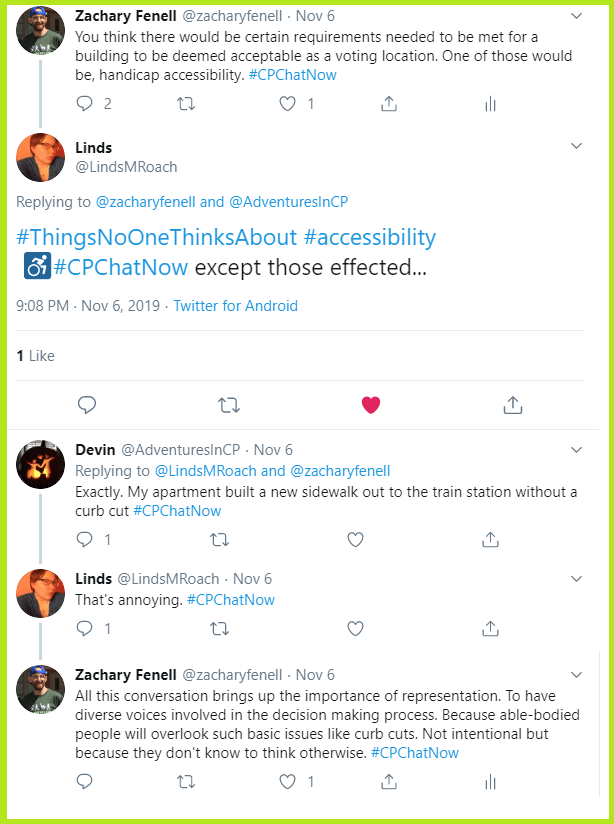Unlike Linds's highlighted tweet via the red heart
The image size is (614, 824).
point(371,404)
